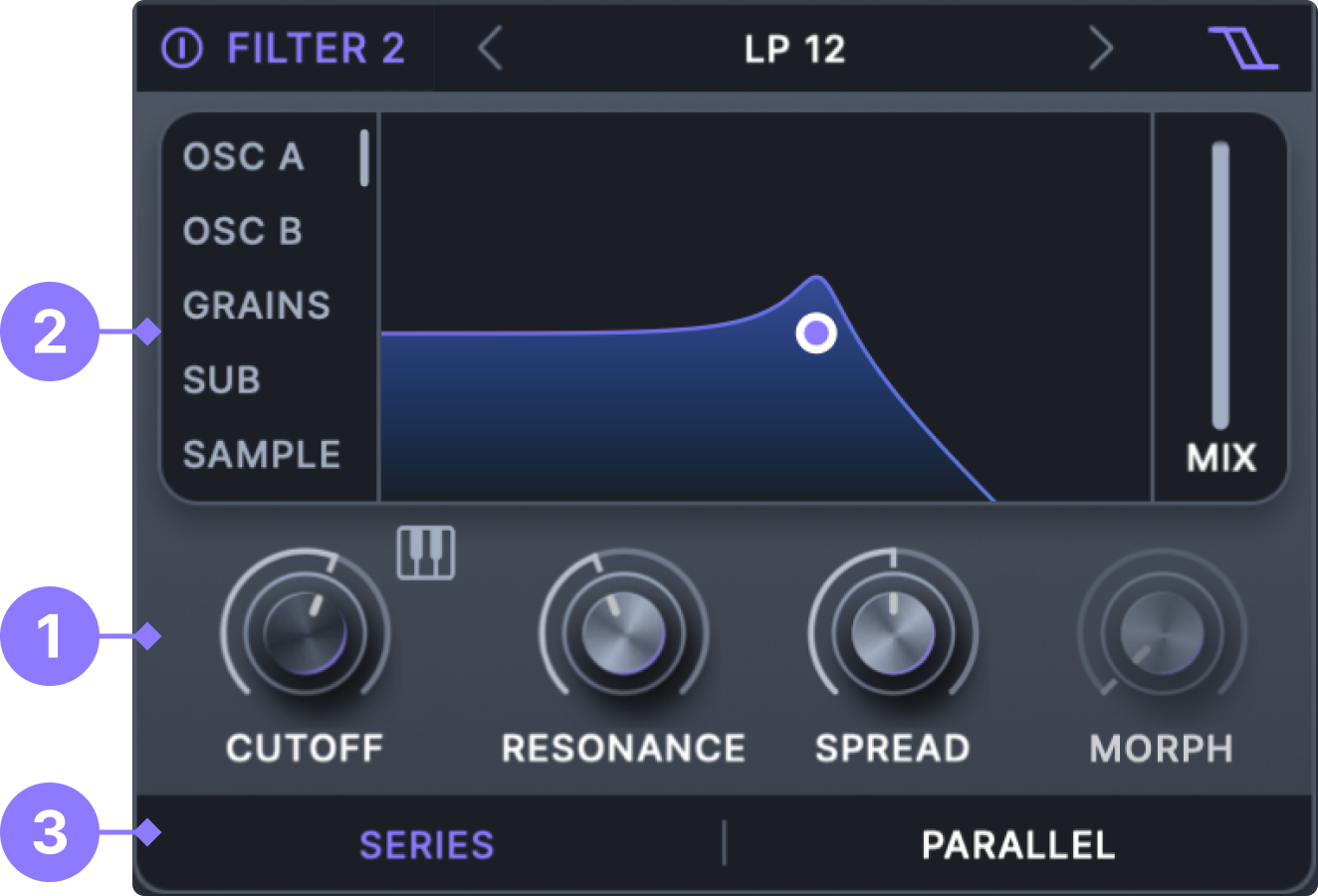The image size is (1318, 896).
Task: Switch to Series routing
Action: point(426,845)
